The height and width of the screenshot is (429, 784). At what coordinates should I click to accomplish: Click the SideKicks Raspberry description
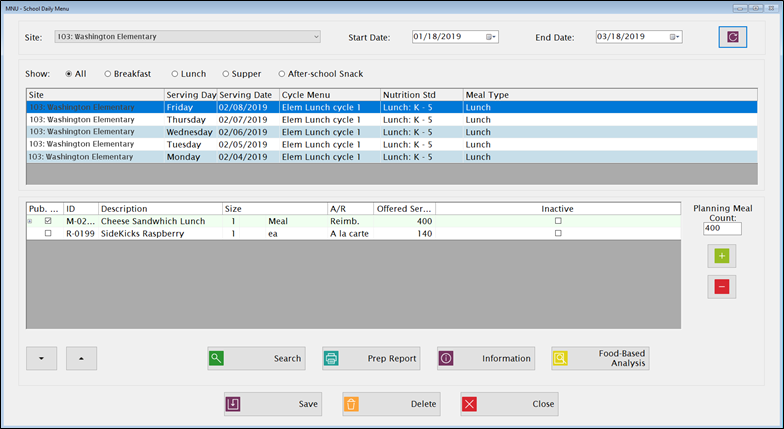click(142, 234)
